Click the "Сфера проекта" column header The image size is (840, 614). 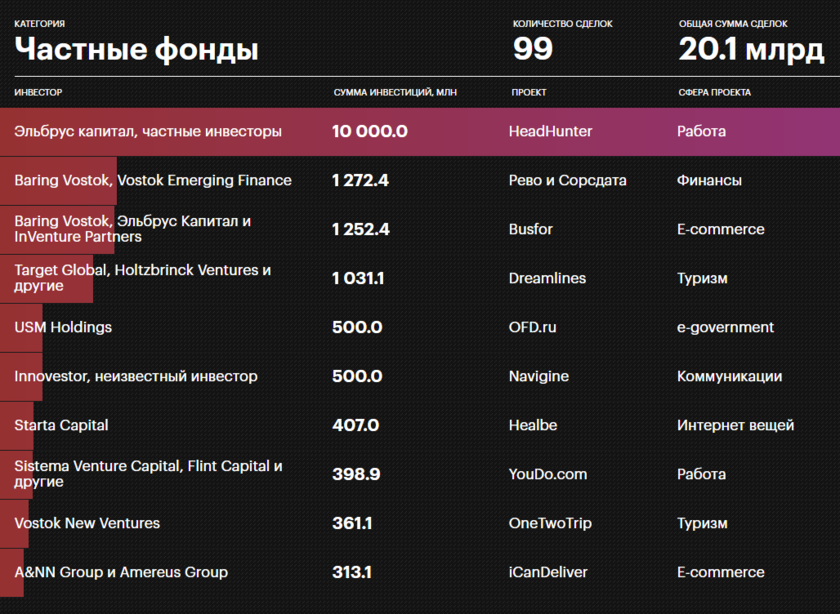point(714,92)
